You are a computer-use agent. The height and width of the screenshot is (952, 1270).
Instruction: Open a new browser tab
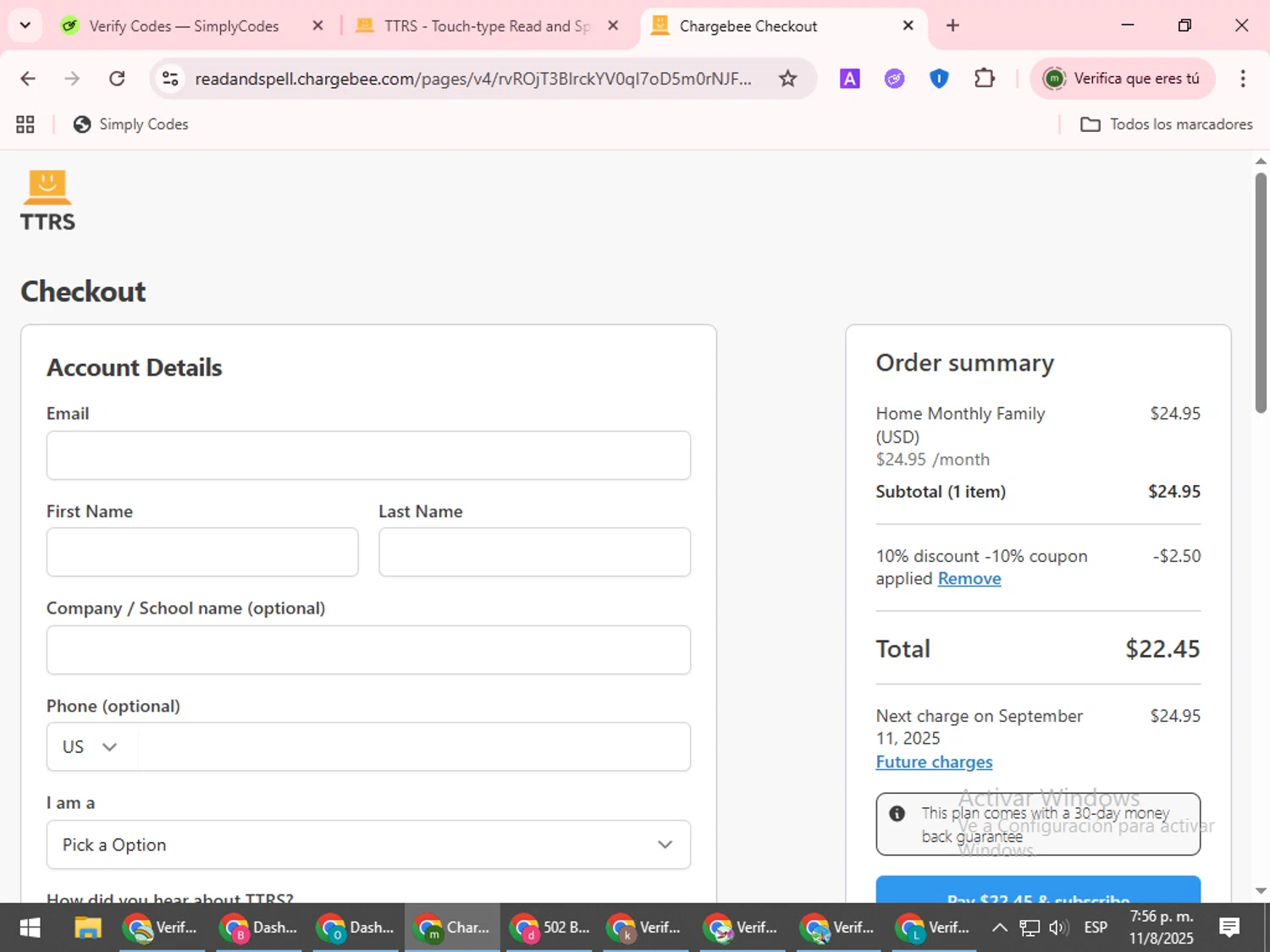952,25
